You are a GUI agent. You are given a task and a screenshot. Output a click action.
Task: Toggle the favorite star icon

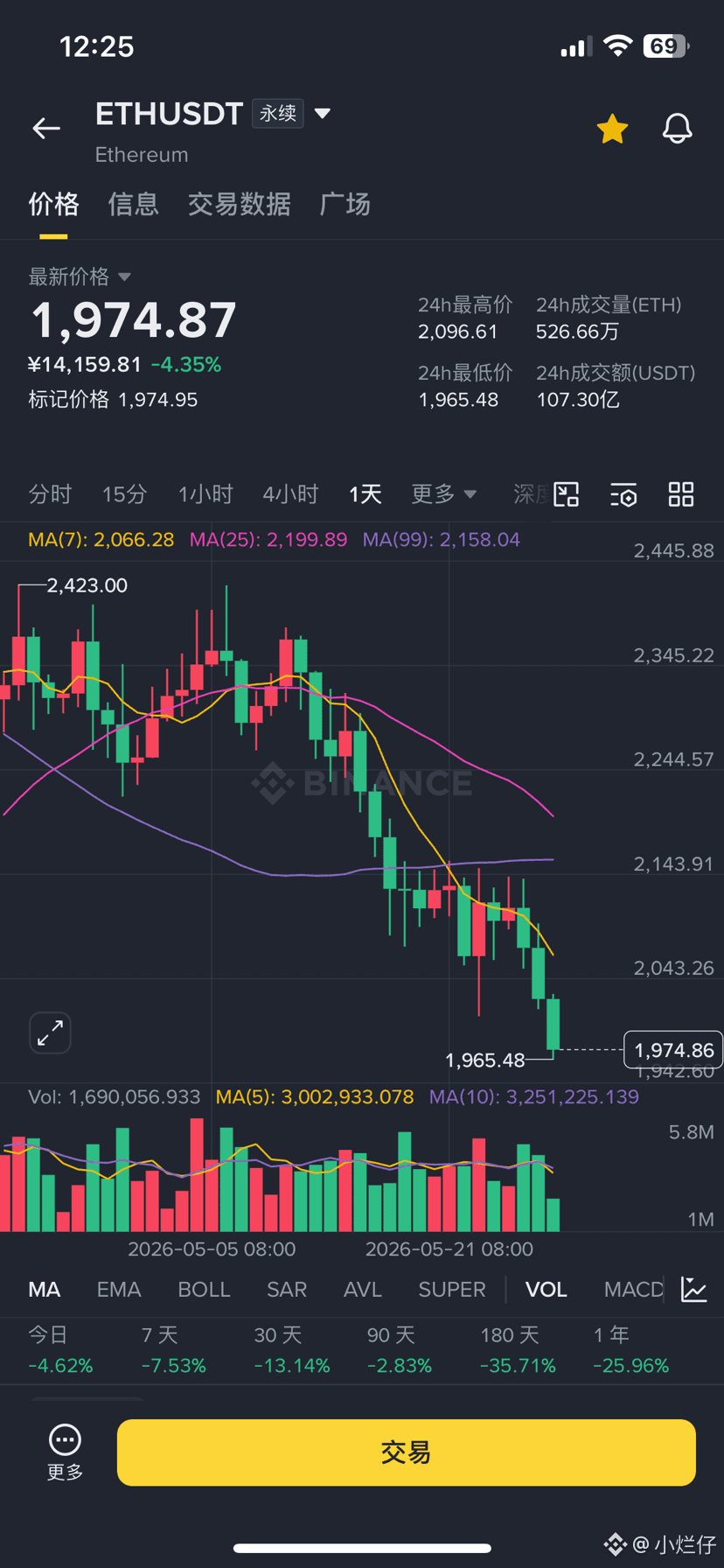(x=612, y=129)
